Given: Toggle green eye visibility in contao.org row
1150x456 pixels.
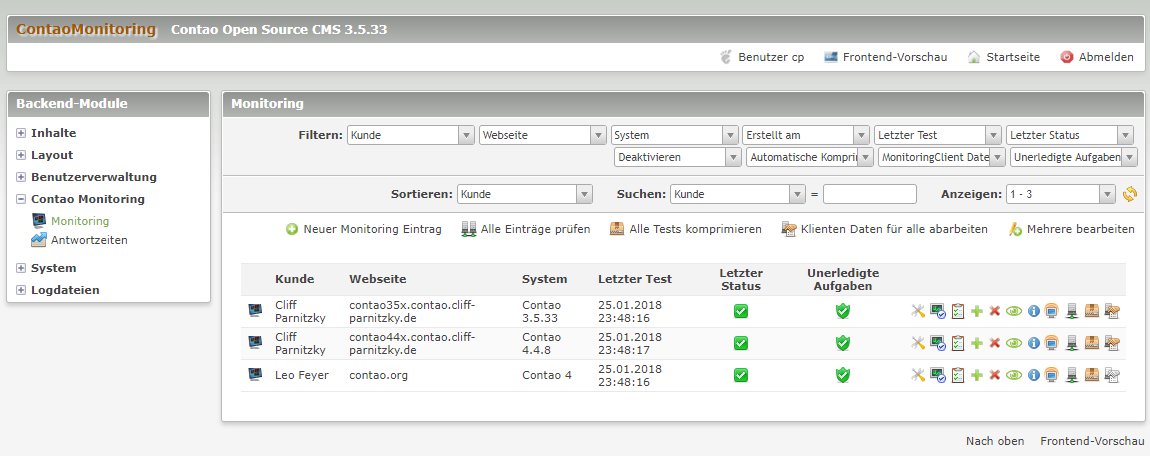Looking at the screenshot, I should pyautogui.click(x=1014, y=375).
